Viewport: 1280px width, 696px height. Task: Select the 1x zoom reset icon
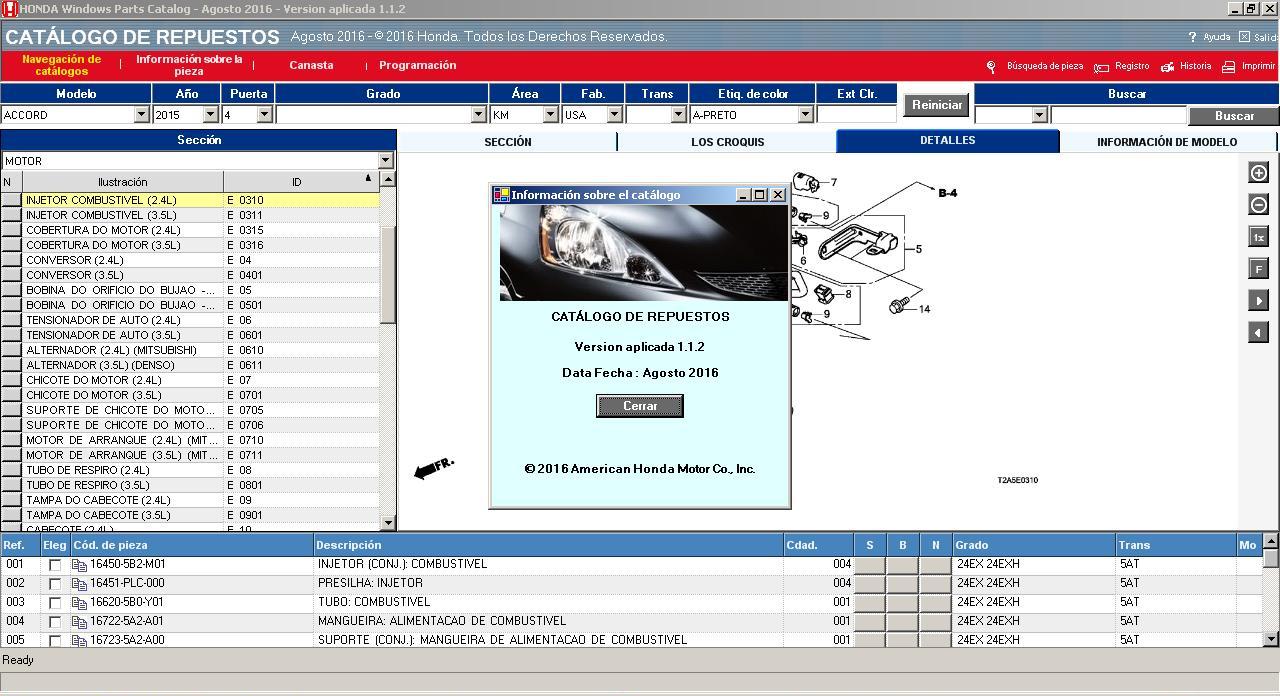pyautogui.click(x=1258, y=236)
